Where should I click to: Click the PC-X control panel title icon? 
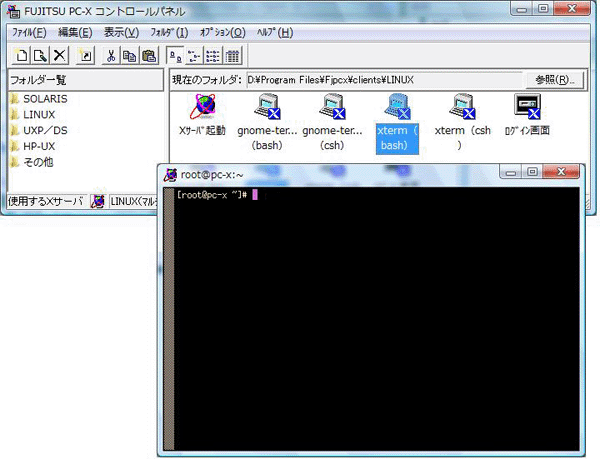(14, 11)
